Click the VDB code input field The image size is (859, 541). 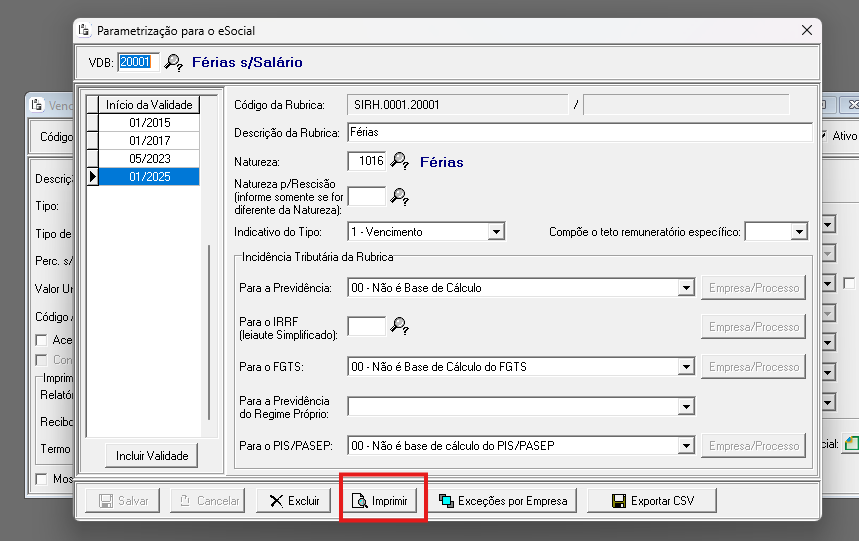(x=138, y=62)
